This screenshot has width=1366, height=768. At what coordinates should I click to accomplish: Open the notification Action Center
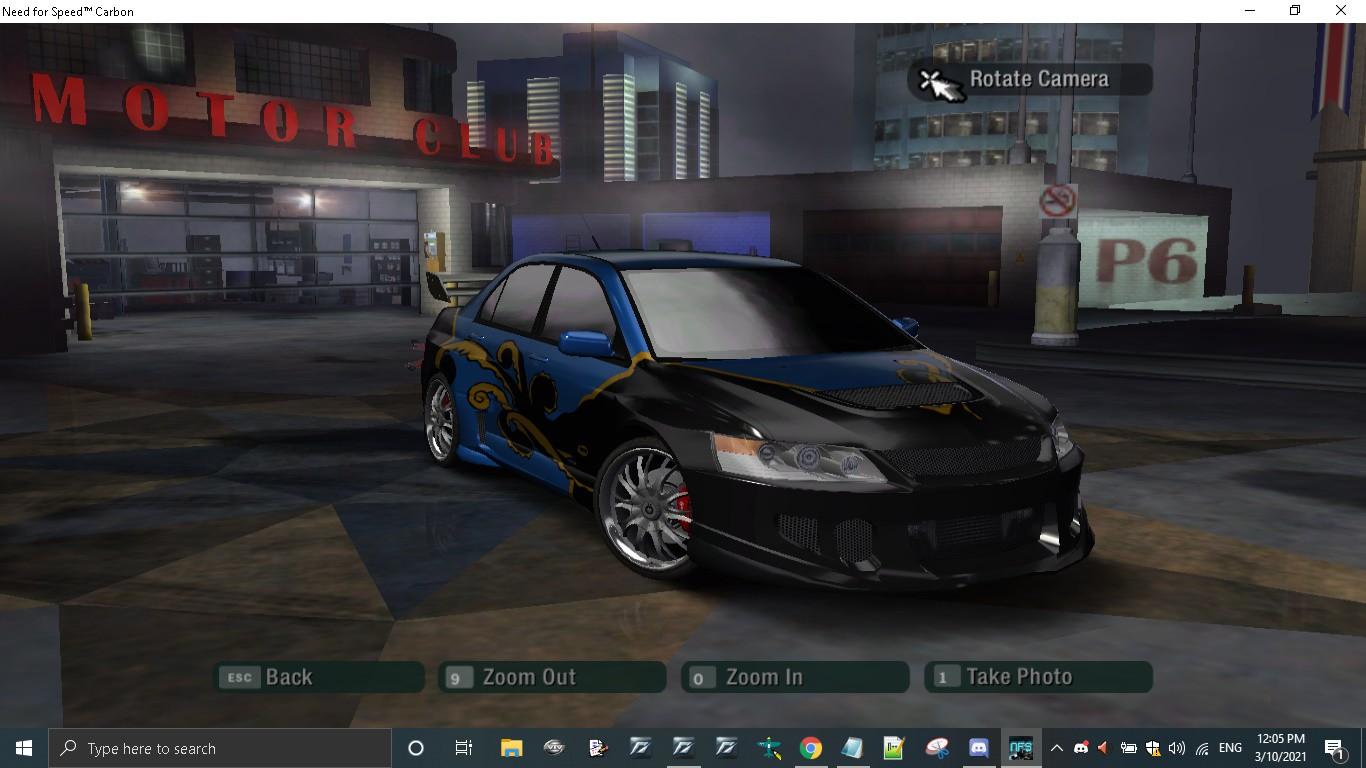[x=1334, y=748]
